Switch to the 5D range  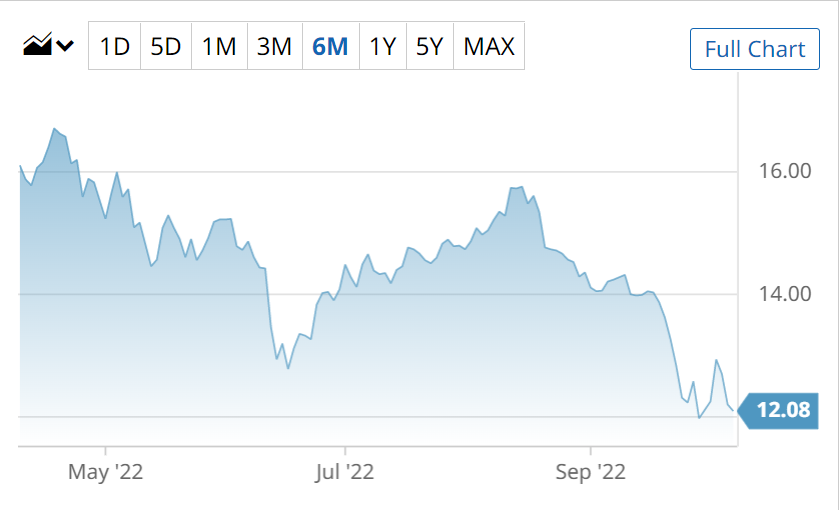point(166,46)
